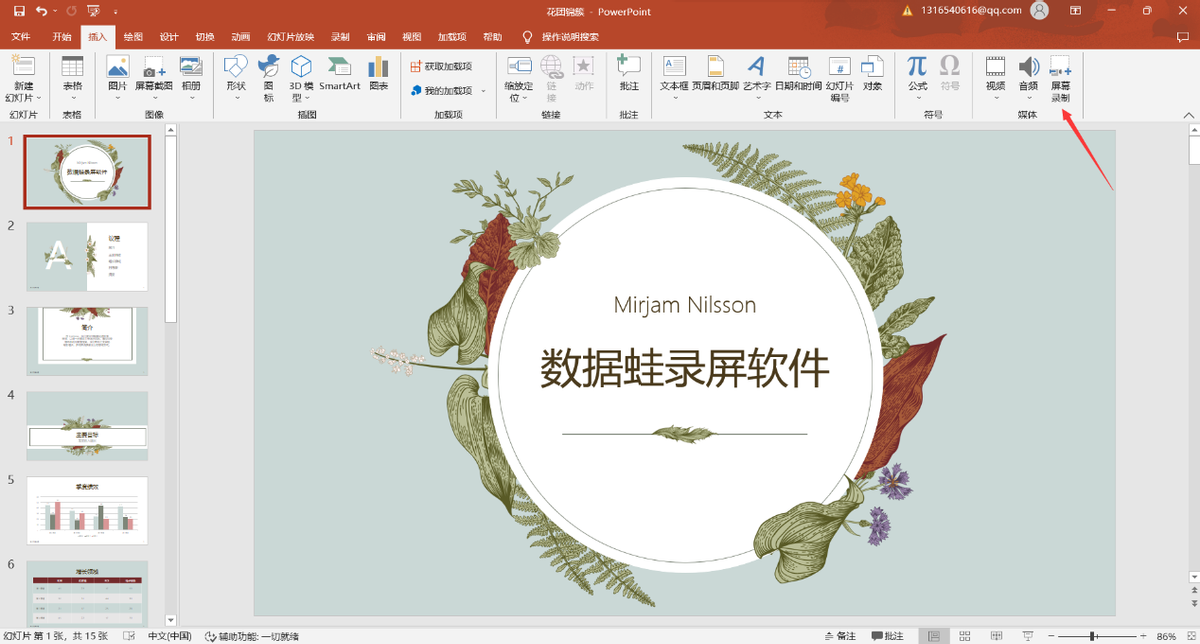Switch to the 开始 tab
The image size is (1200, 644).
[x=62, y=37]
